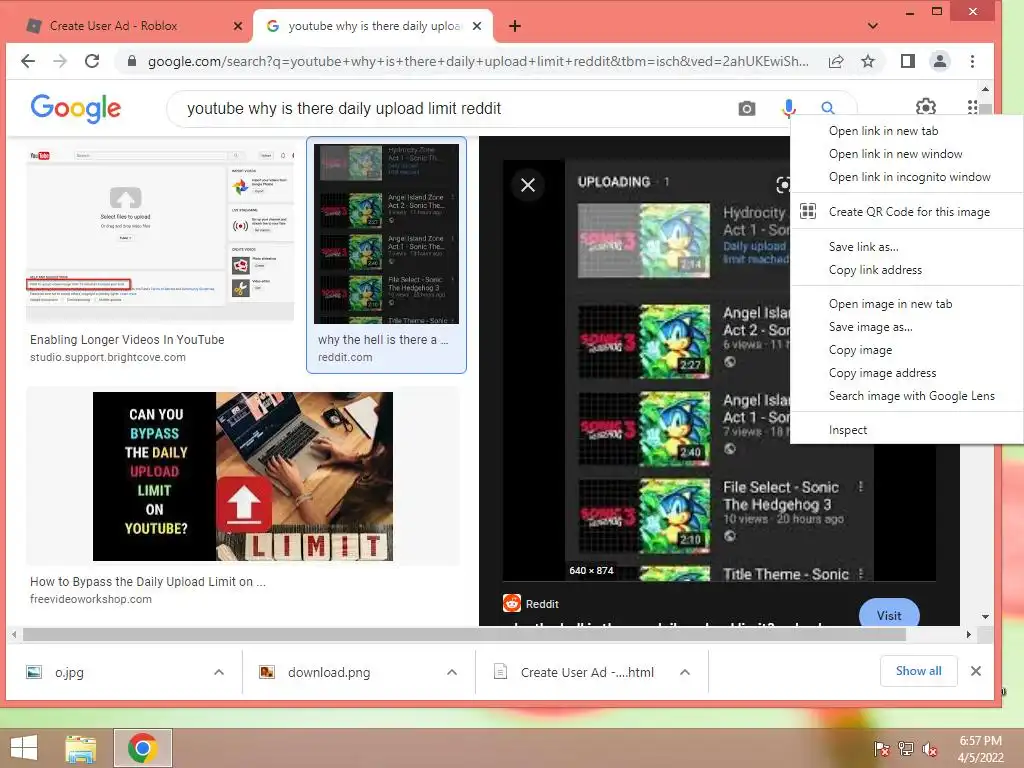Open the Chrome profile avatar

coord(940,61)
